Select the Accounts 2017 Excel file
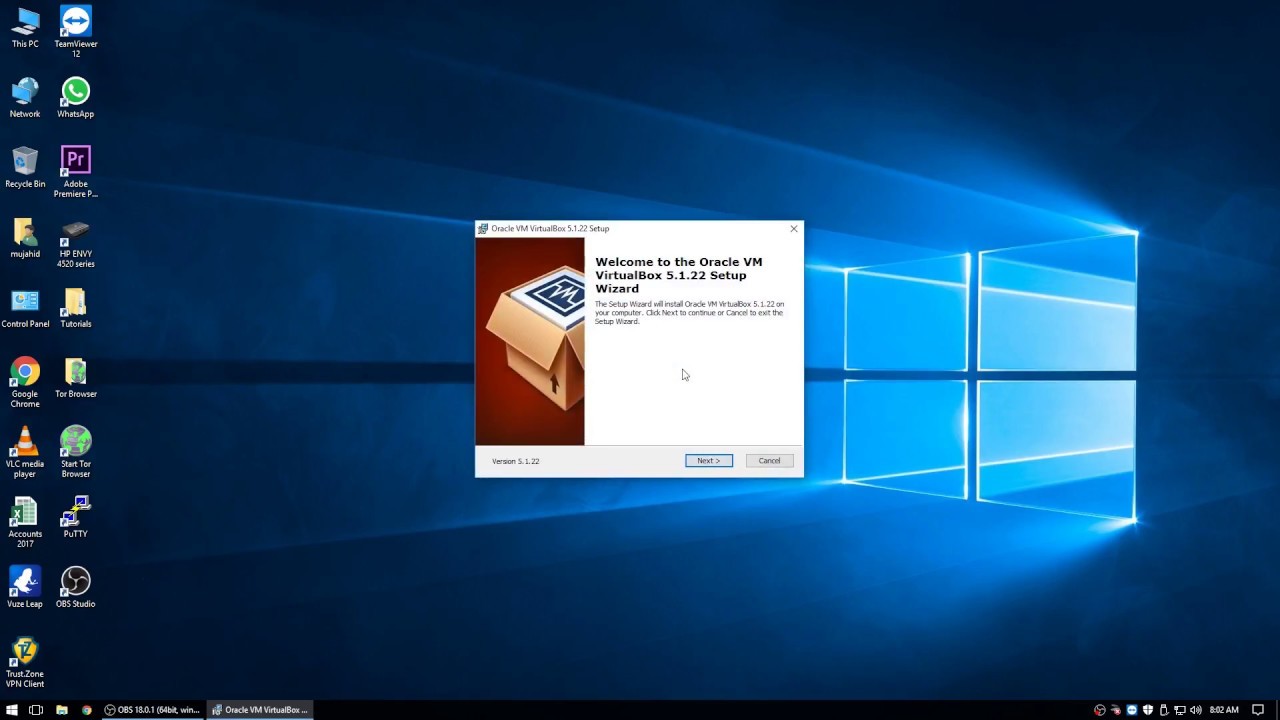 tap(25, 522)
